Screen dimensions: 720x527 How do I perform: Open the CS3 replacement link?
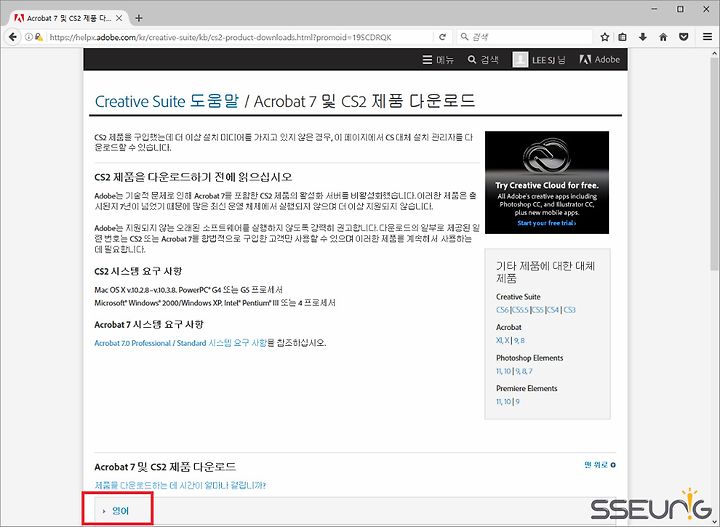569,310
